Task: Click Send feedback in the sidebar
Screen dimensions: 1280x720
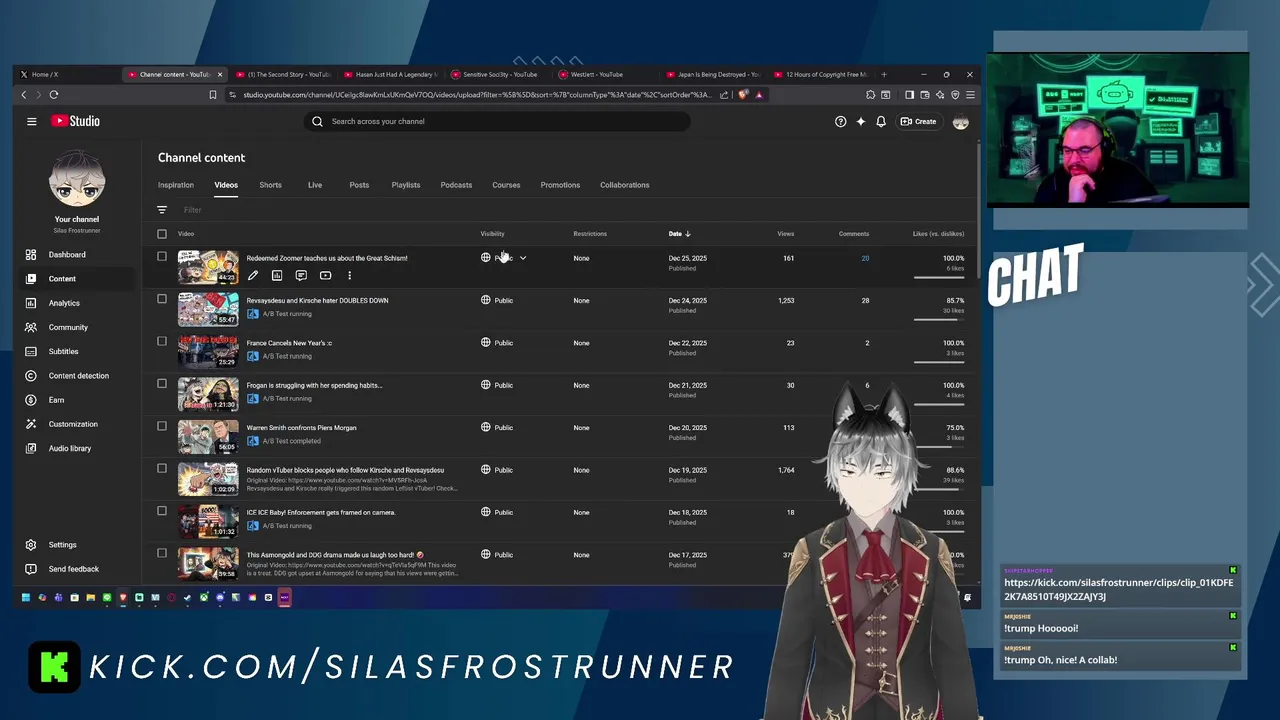Action: tap(75, 569)
